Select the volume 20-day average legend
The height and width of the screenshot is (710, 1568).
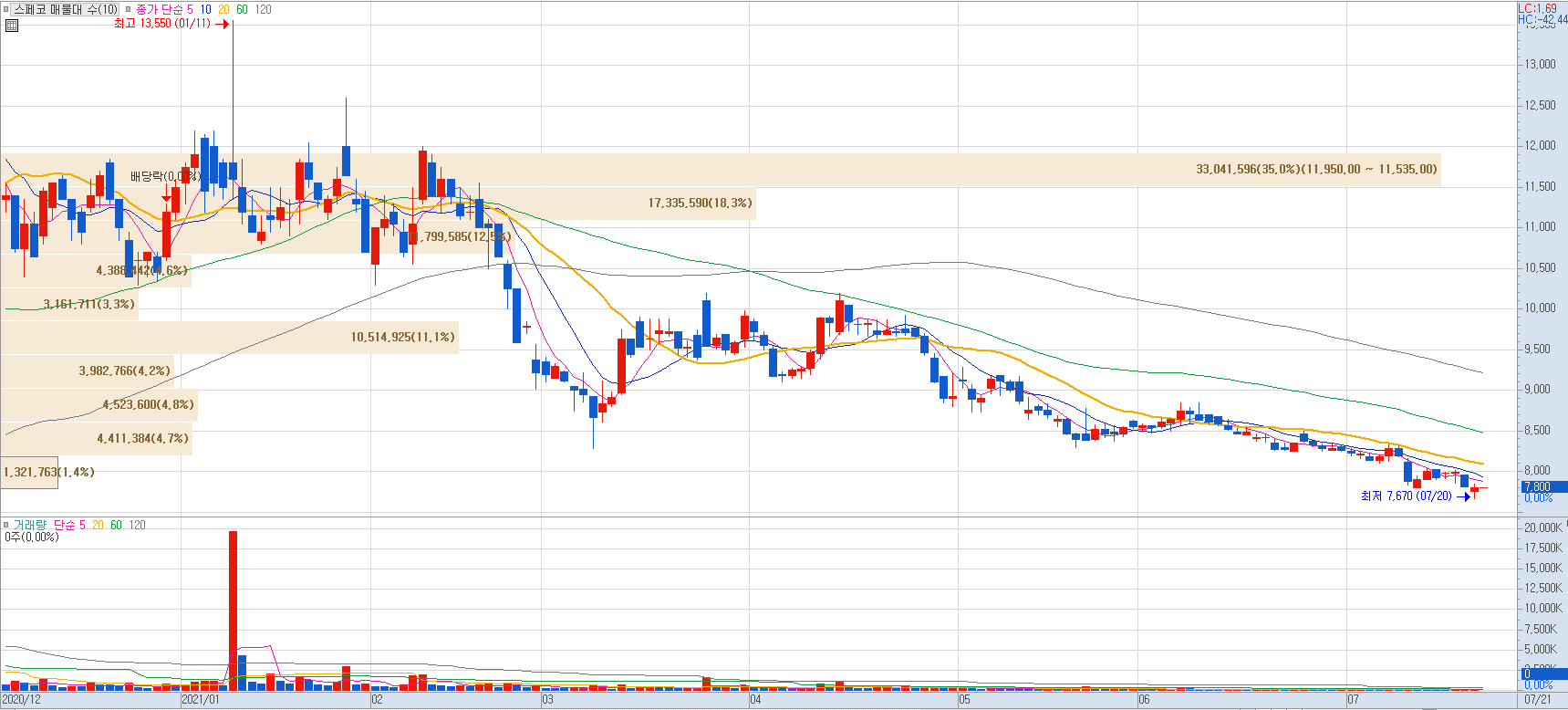click(98, 525)
